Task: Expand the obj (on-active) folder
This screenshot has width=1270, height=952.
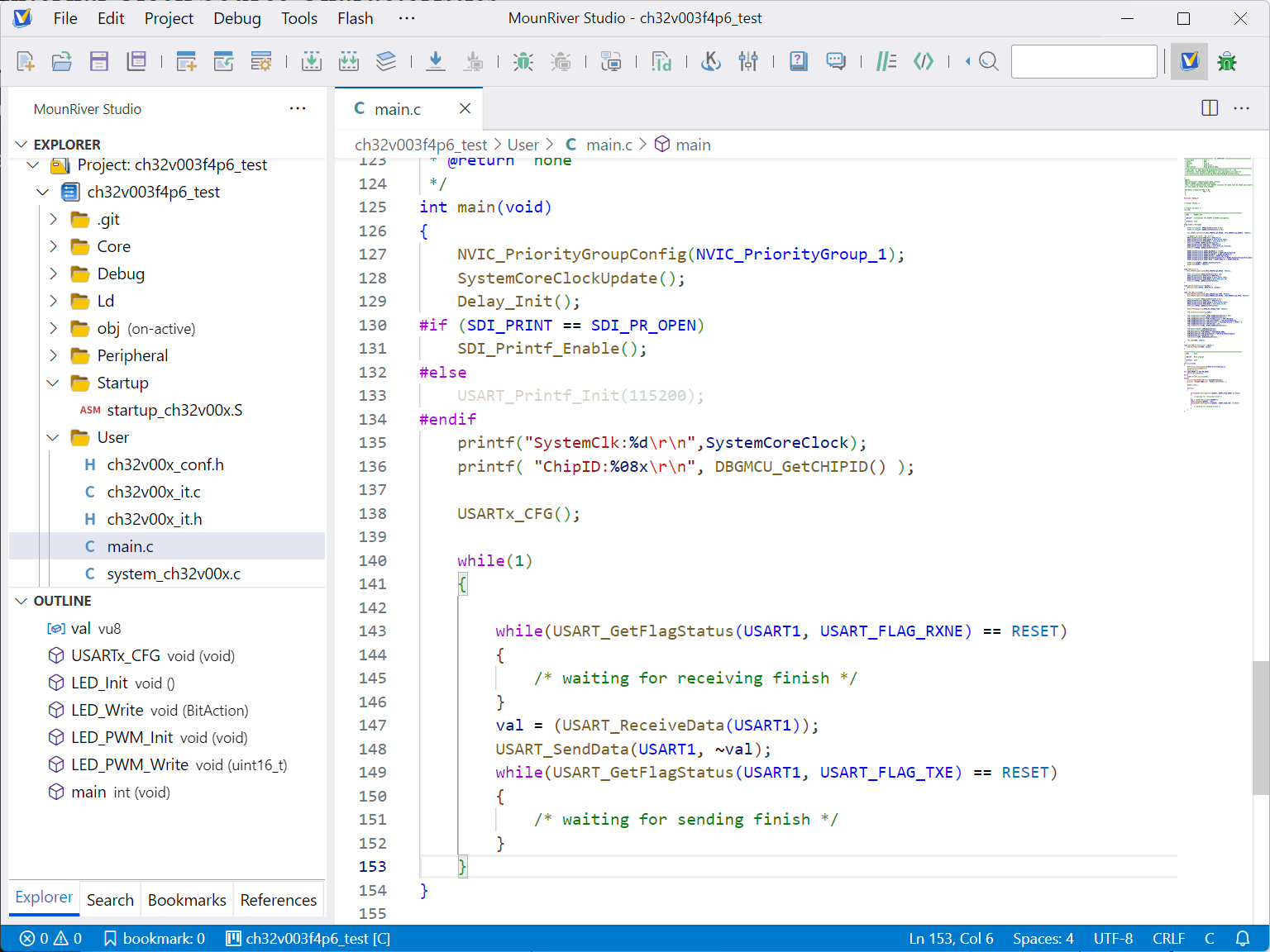Action: click(53, 328)
